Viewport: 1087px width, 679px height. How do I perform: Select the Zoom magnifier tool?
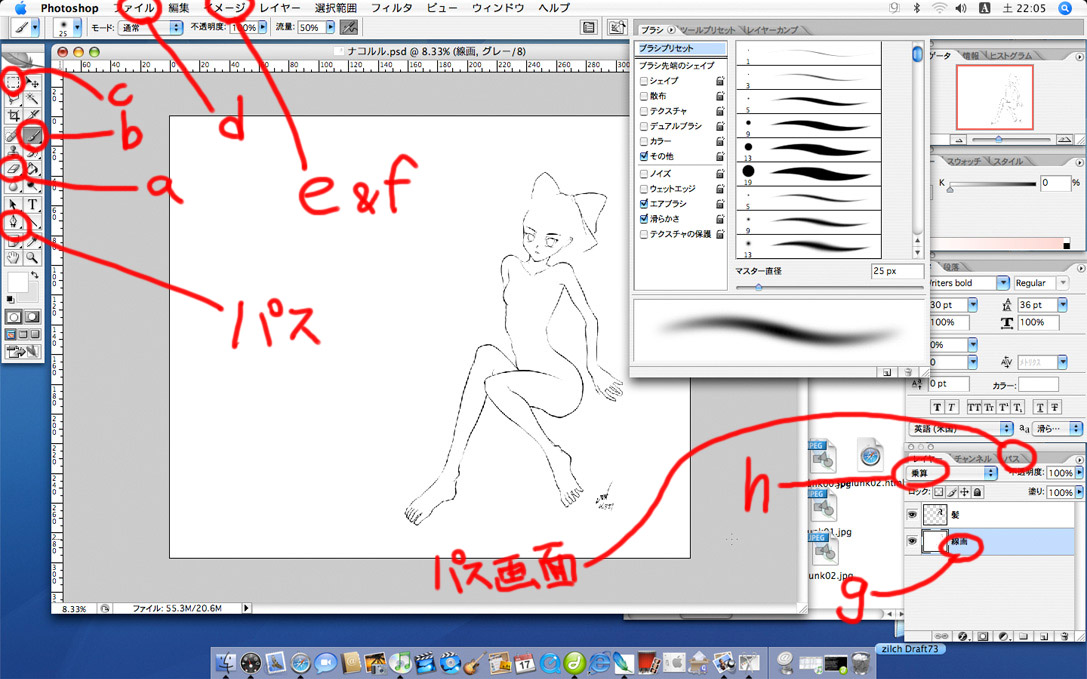tap(33, 257)
